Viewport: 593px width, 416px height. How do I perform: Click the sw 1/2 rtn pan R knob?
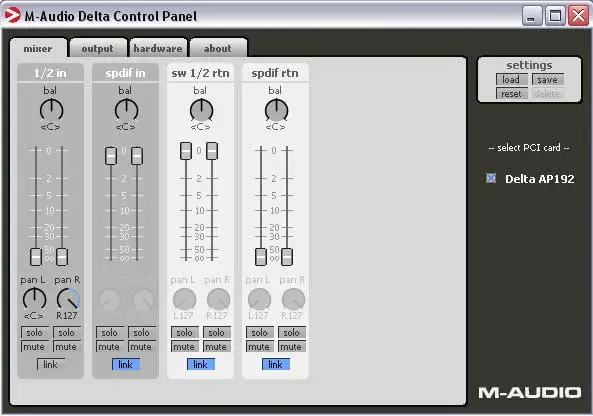(218, 299)
